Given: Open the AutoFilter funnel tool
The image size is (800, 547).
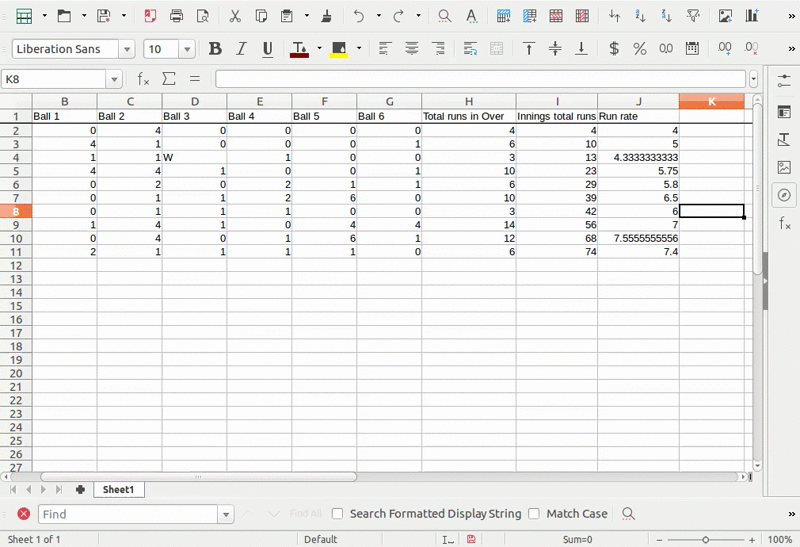Looking at the screenshot, I should click(693, 16).
